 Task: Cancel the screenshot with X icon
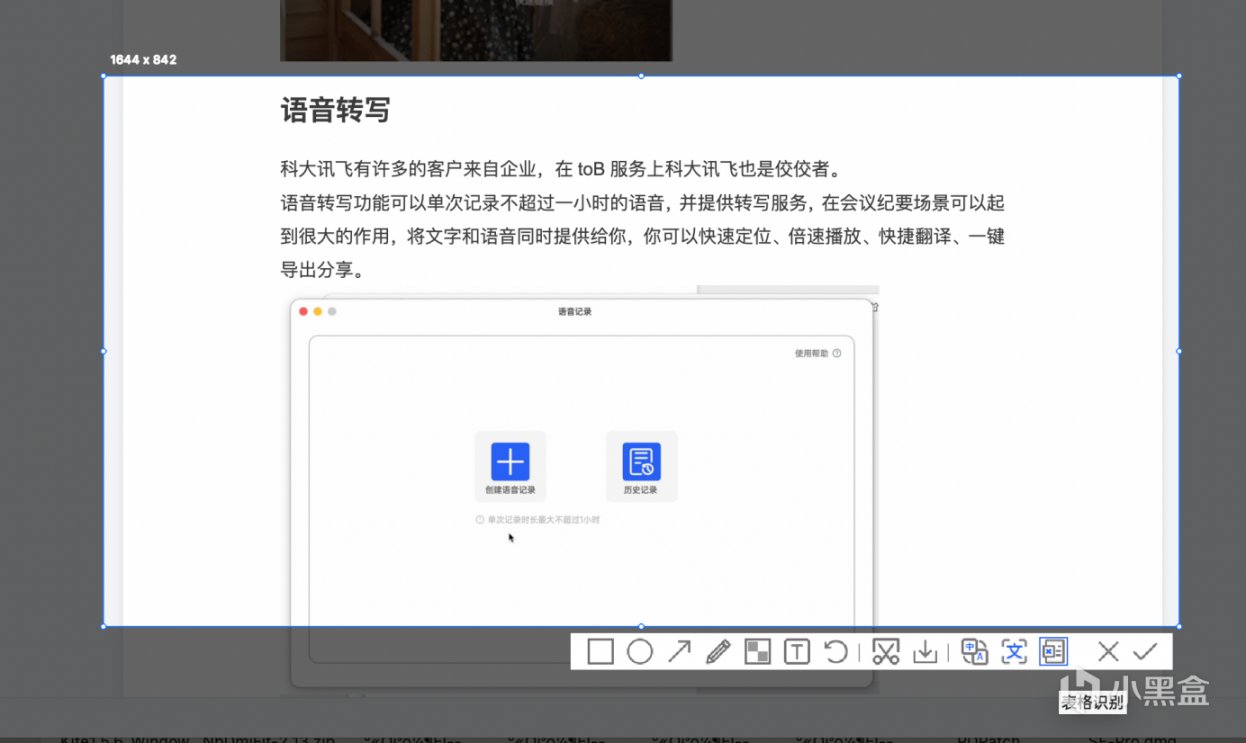point(1108,653)
